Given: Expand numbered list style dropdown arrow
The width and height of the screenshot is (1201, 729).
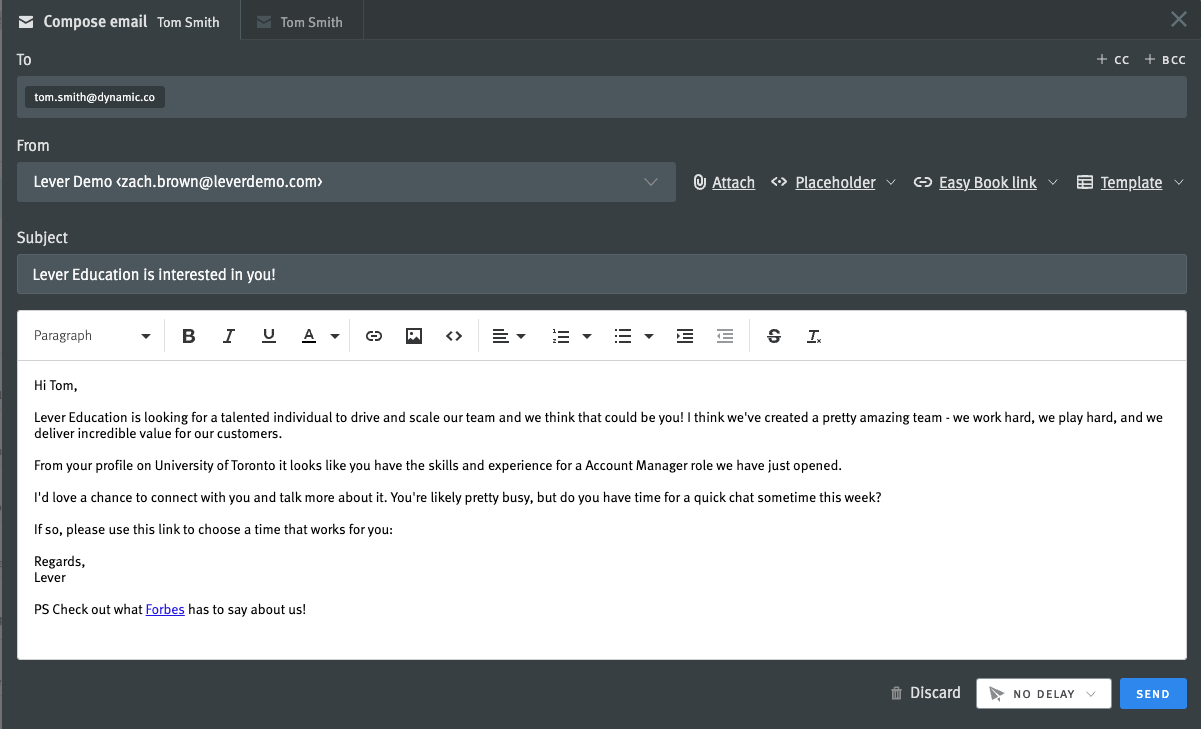Looking at the screenshot, I should click(587, 336).
